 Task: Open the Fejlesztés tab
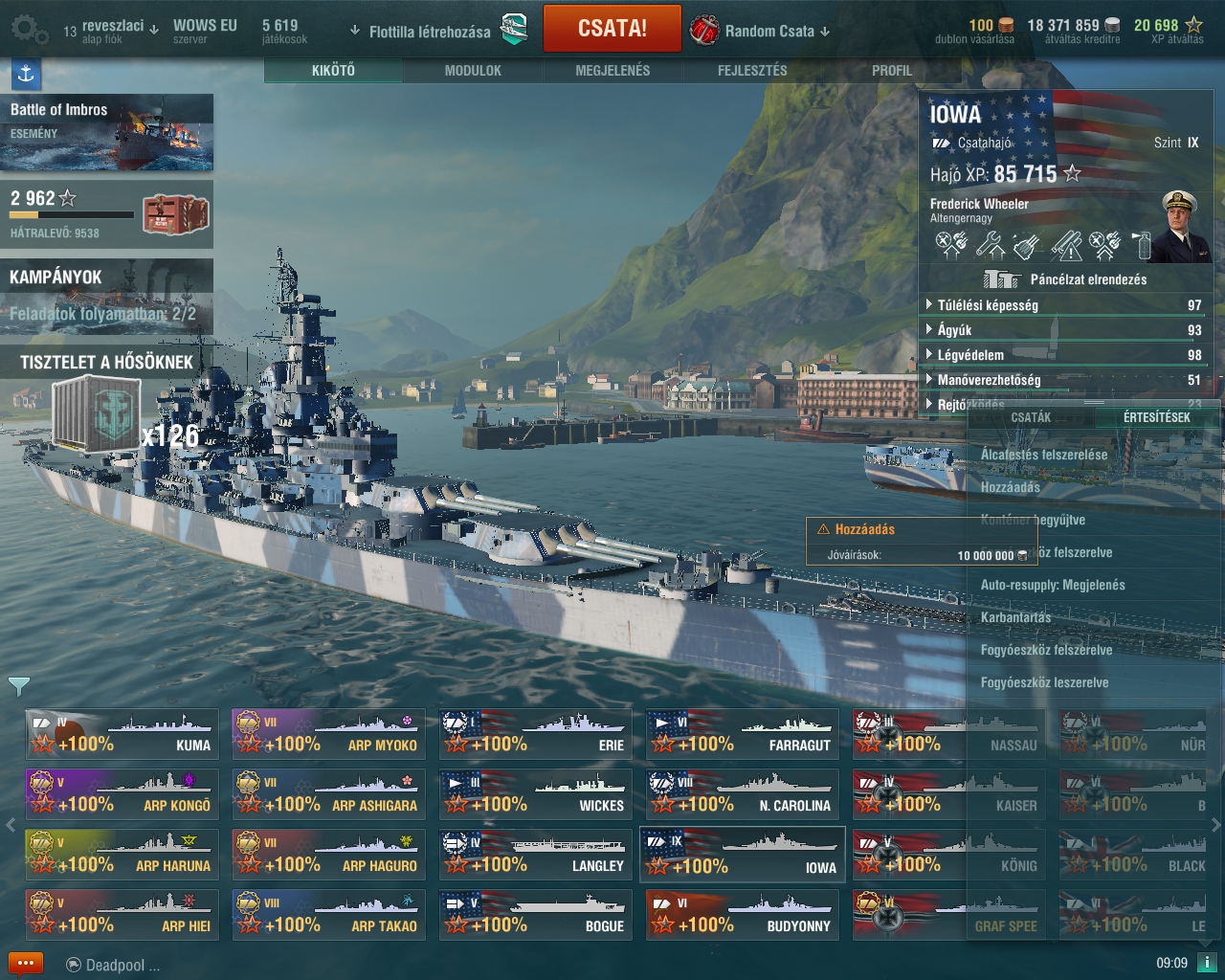pyautogui.click(x=752, y=70)
